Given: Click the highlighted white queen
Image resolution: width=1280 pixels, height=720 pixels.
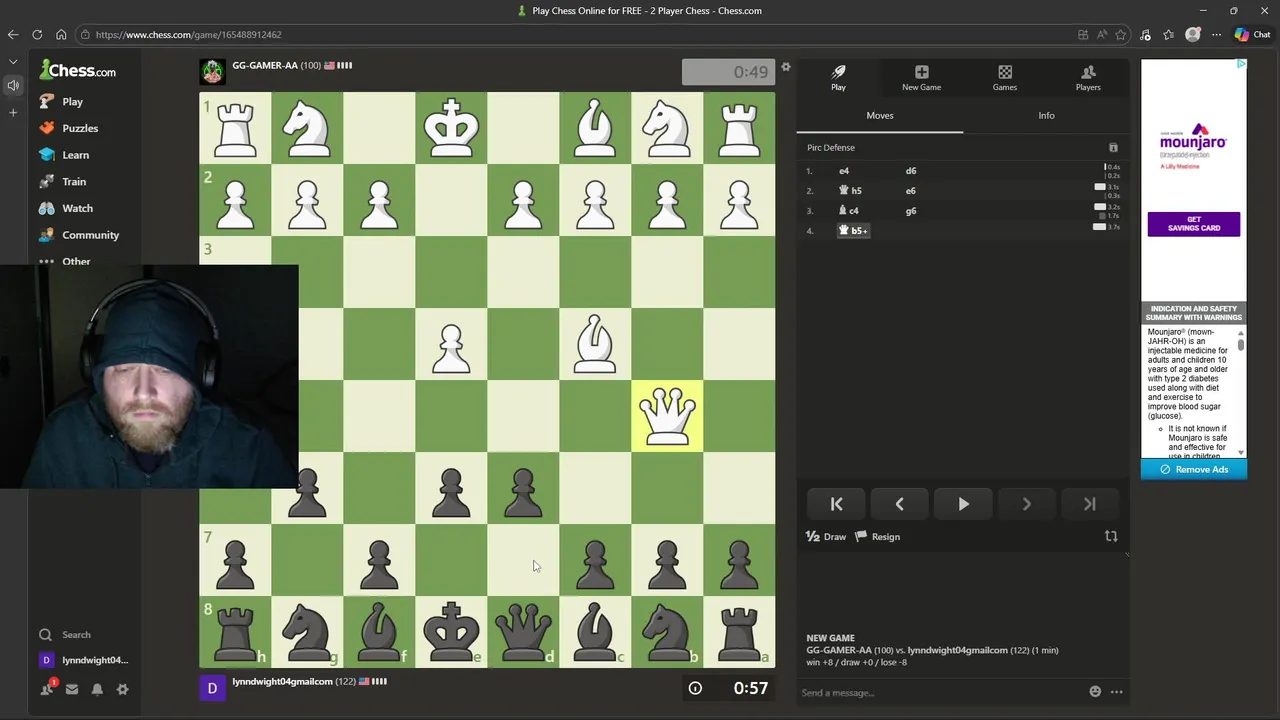Looking at the screenshot, I should pyautogui.click(x=667, y=416).
